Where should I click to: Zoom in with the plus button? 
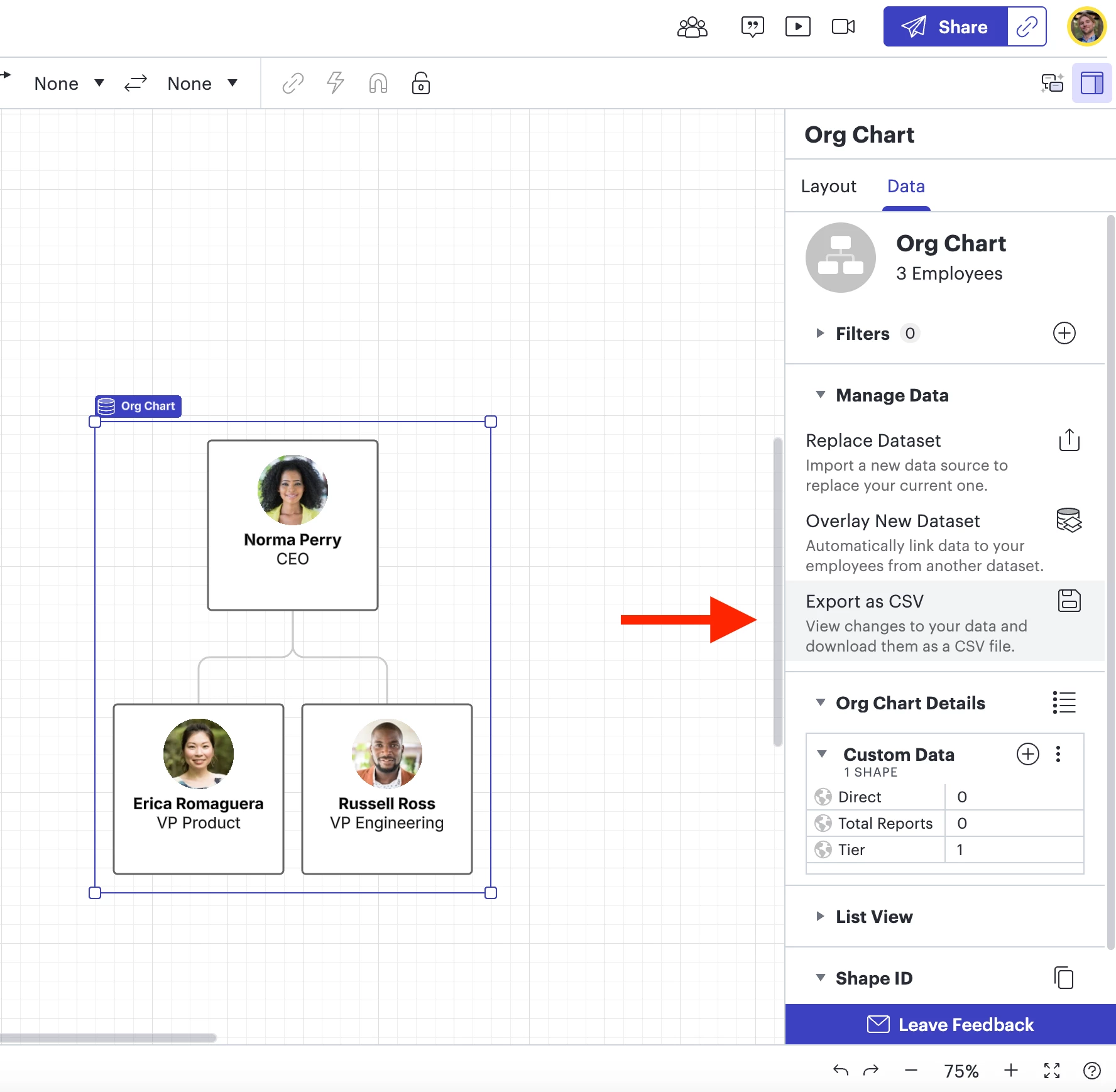coord(1011,1070)
